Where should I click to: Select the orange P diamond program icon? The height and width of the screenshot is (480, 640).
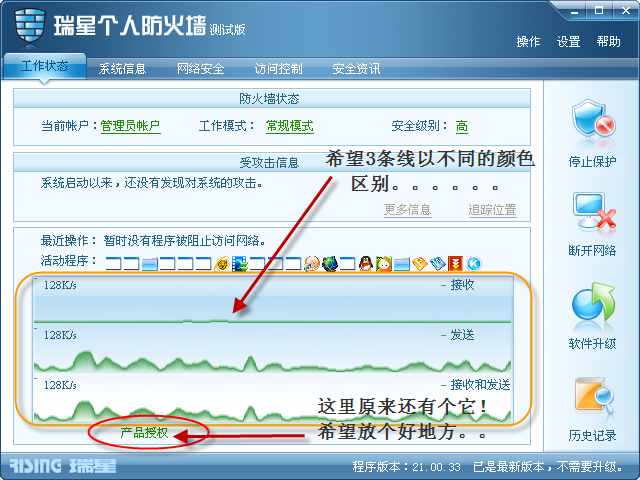point(420,264)
